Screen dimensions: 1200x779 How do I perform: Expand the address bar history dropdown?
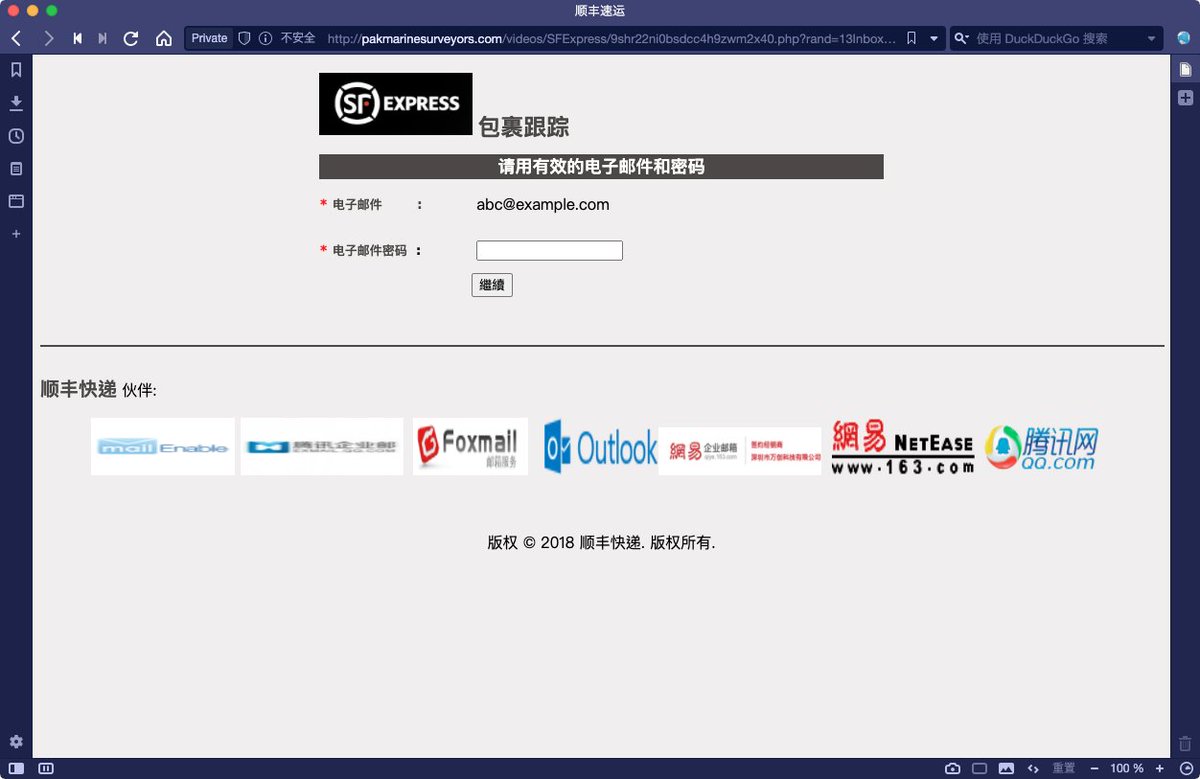[x=934, y=38]
